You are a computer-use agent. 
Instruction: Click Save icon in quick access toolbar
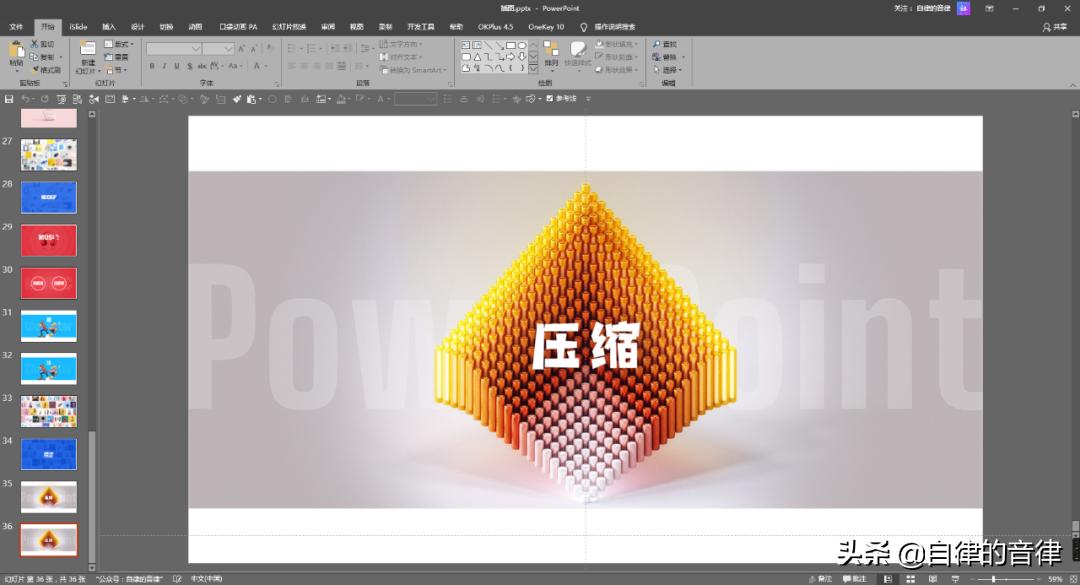[9, 99]
